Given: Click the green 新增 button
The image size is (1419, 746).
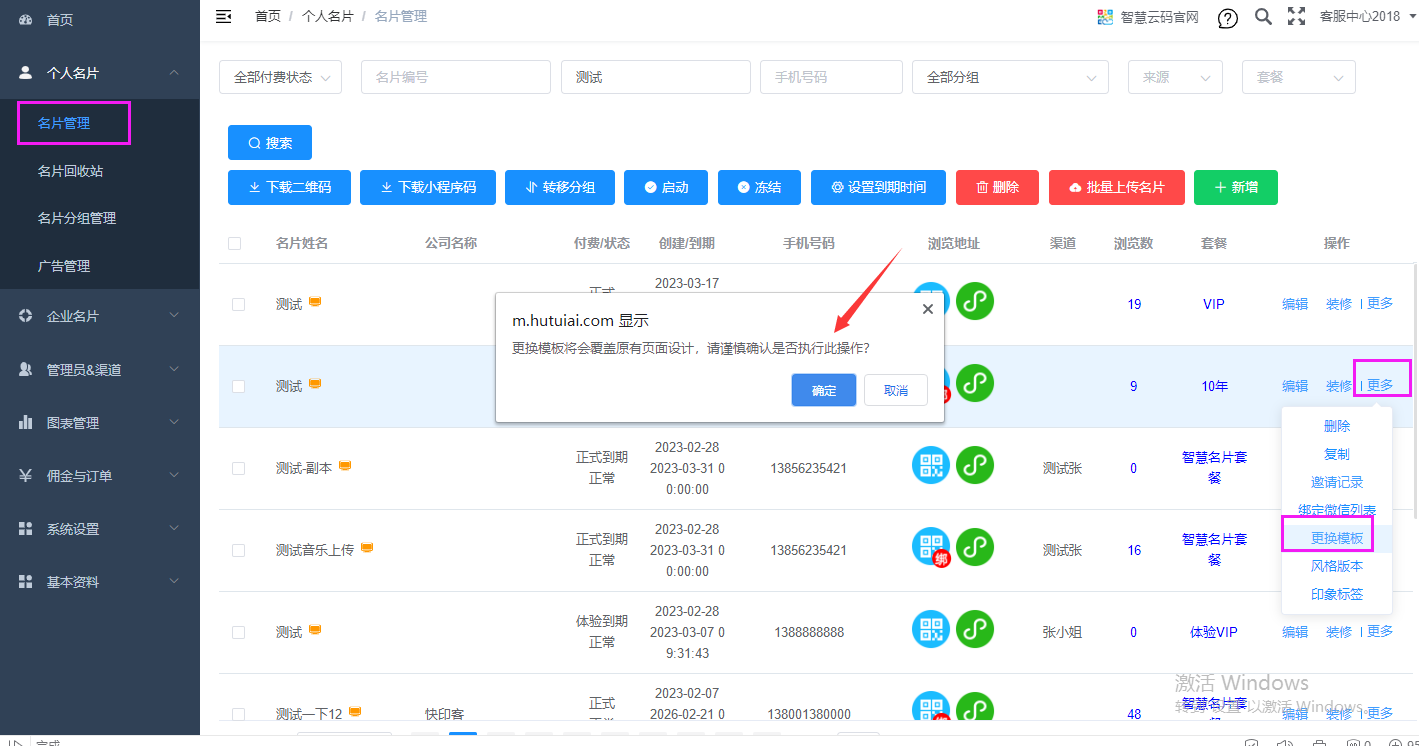Looking at the screenshot, I should 1235,187.
